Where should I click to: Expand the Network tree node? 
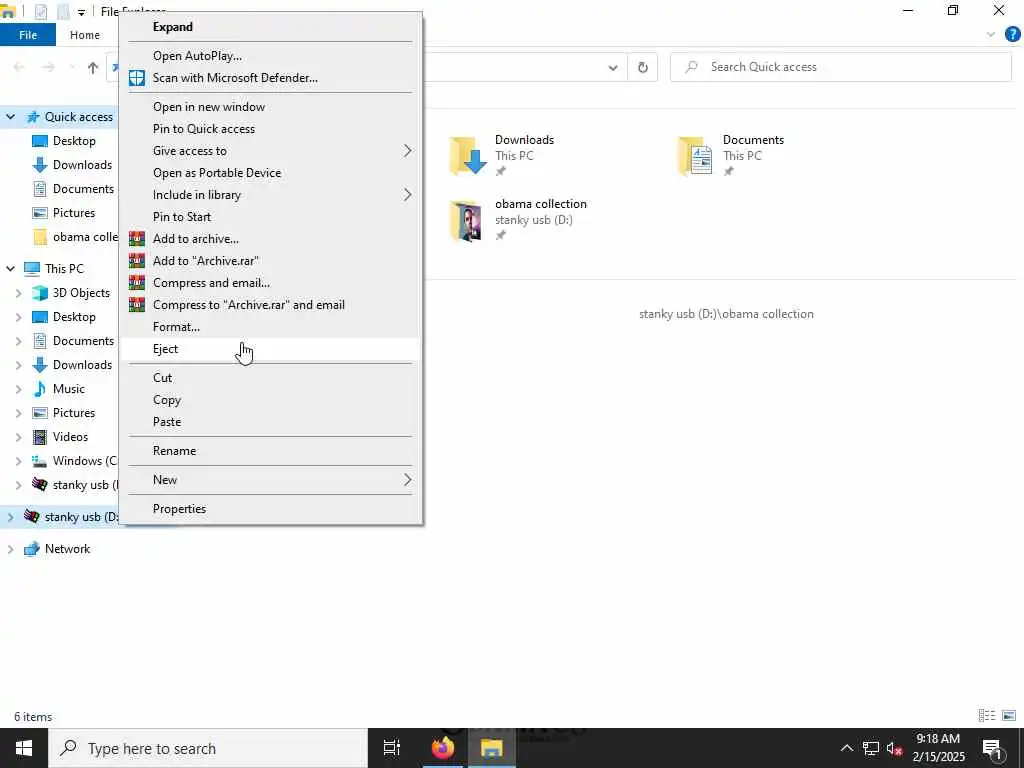[10, 549]
